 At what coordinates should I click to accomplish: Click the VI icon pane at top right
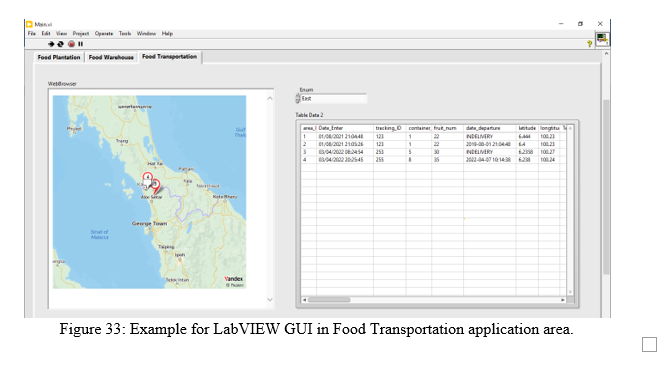click(x=602, y=39)
